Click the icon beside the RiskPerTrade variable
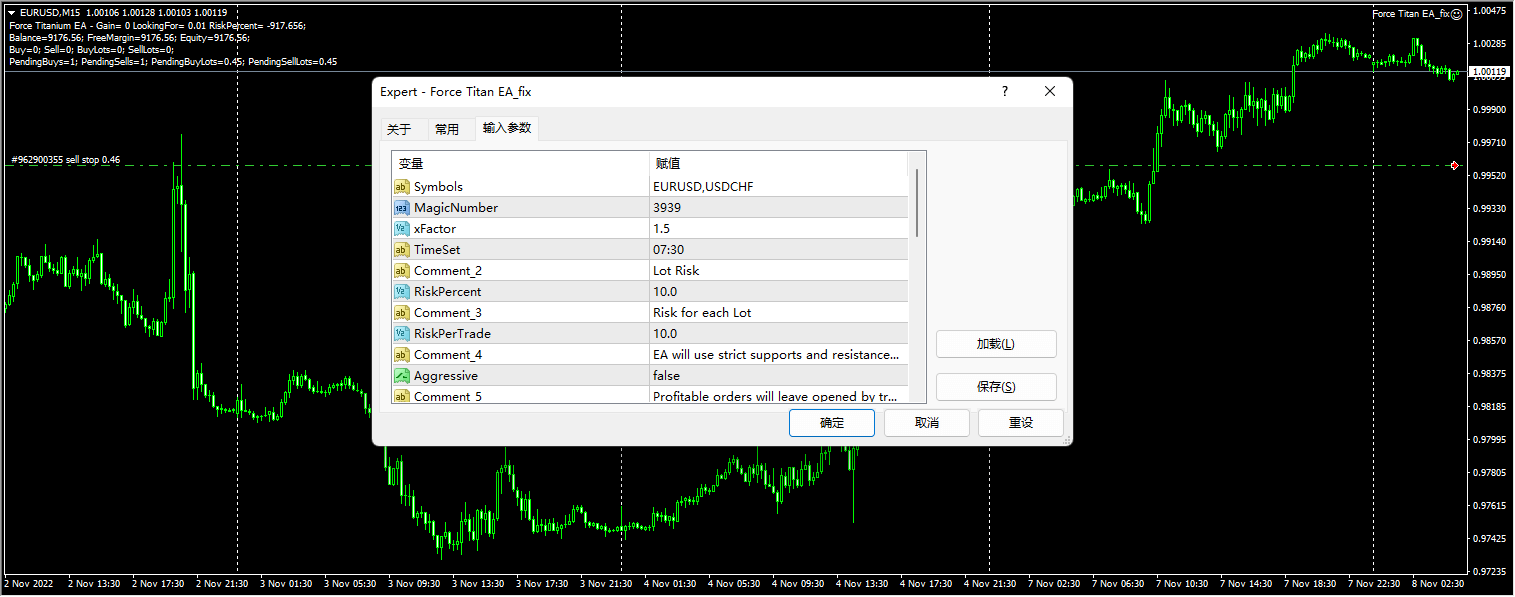1515x597 pixels. pos(401,334)
